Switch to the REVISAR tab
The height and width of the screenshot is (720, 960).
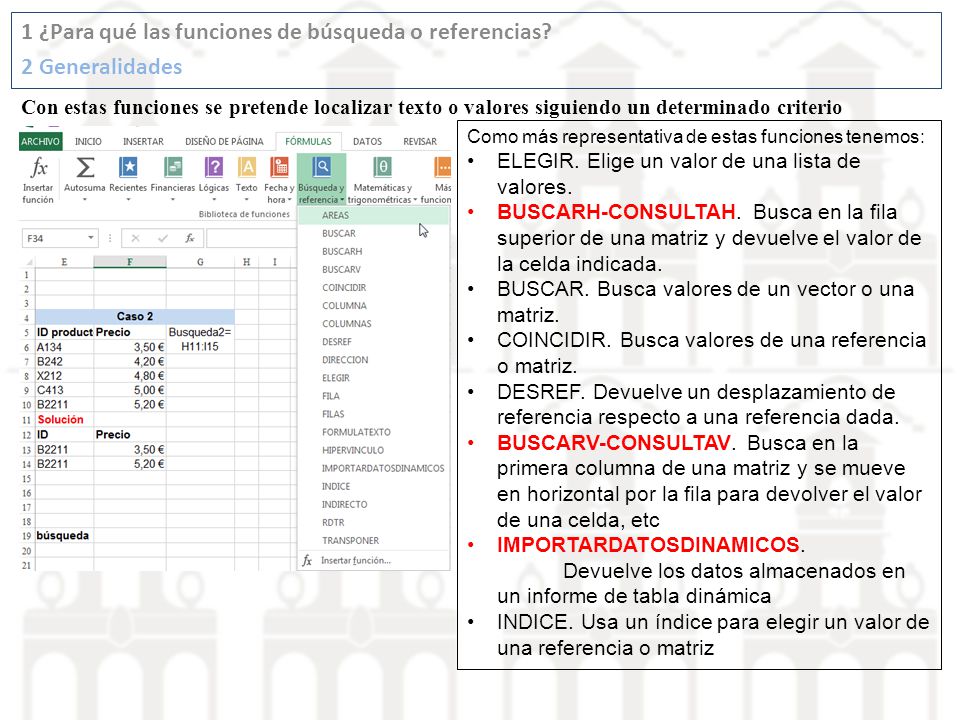point(420,141)
